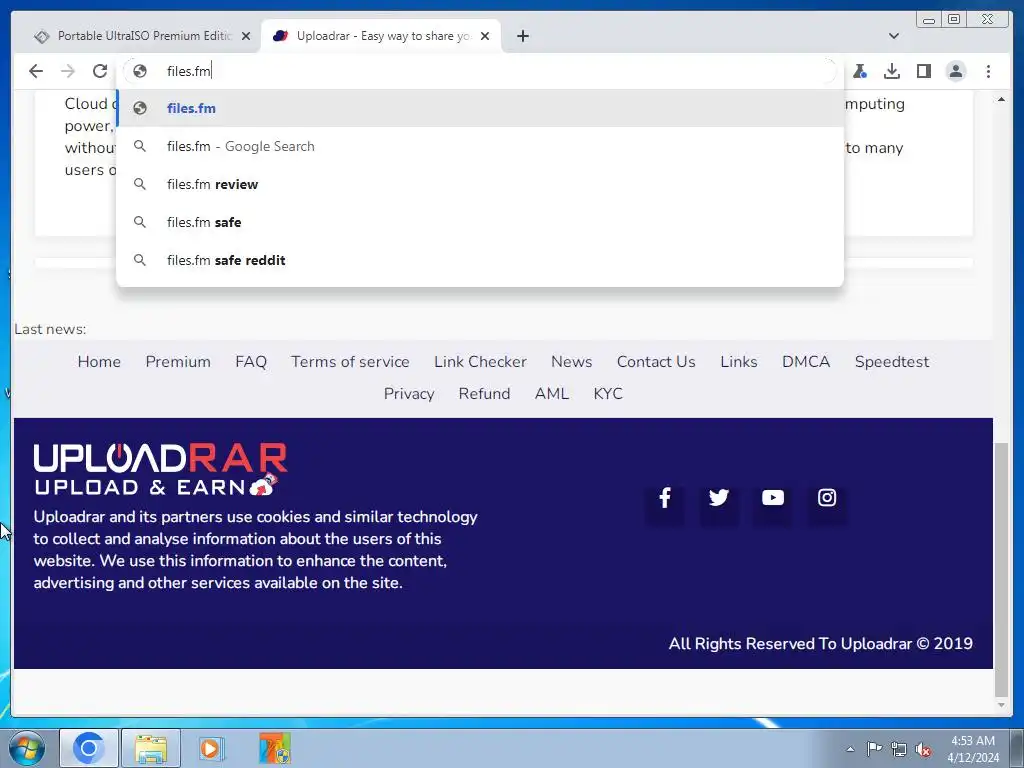1024x768 pixels.
Task: Open the media player taskbar icon
Action: pos(212,748)
